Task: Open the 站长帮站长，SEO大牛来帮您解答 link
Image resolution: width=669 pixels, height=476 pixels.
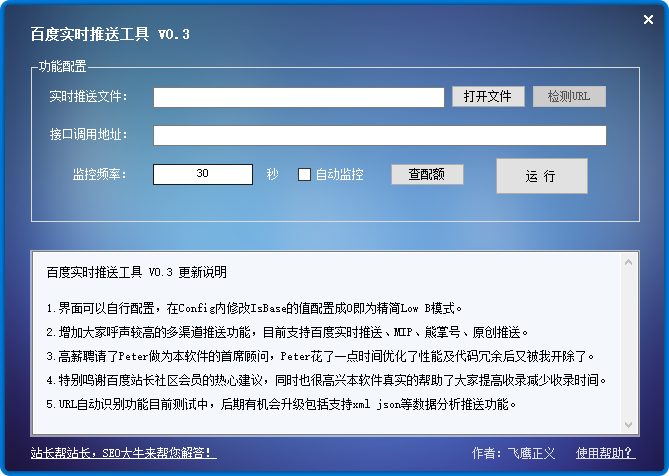Action: click(124, 453)
